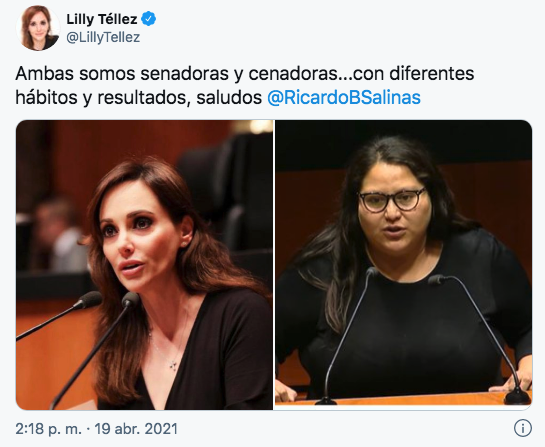Click the word hábitos in the tweet
Viewport: 545px width, 447px height.
(47, 97)
